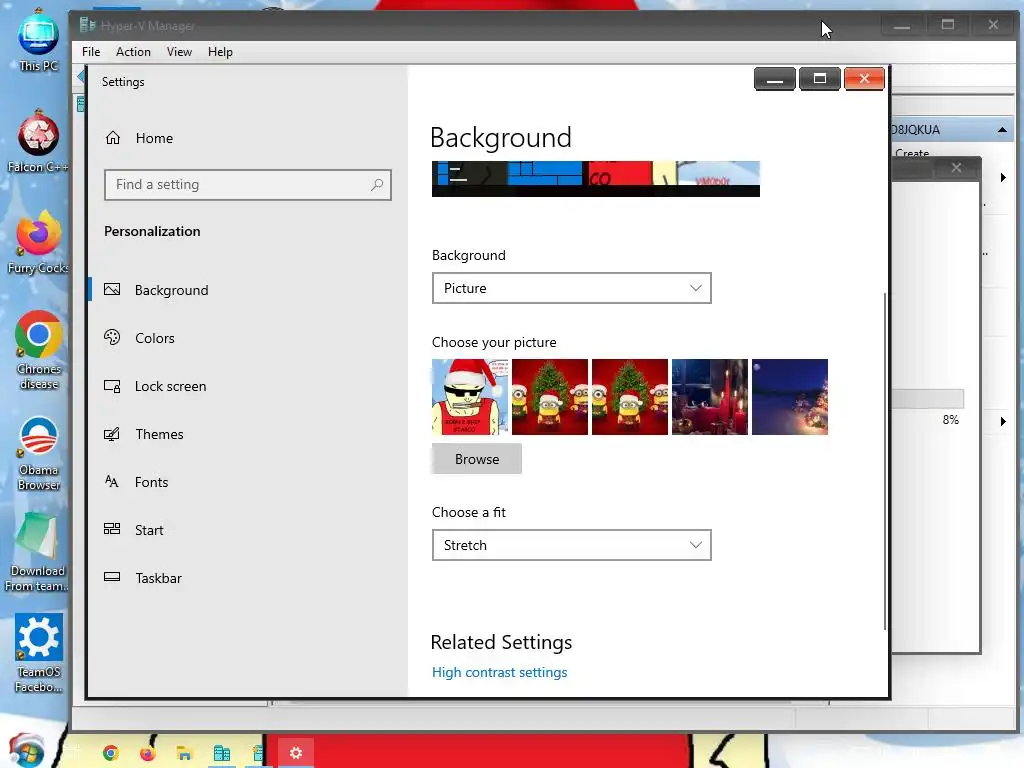Screen dimensions: 1024x768
Task: Open File menu in Hyper-V Manager
Action: click(91, 52)
